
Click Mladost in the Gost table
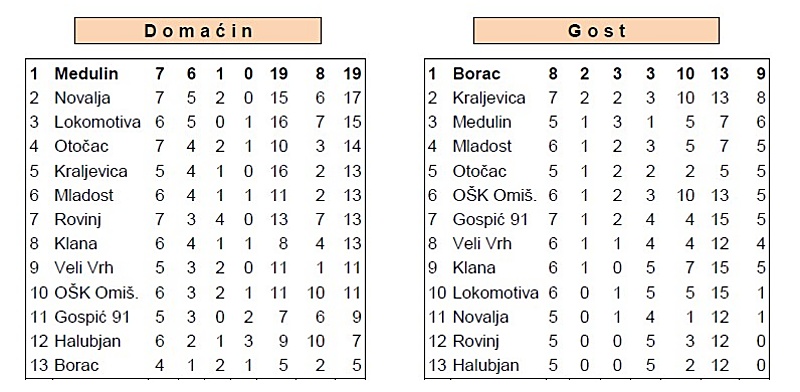(482, 147)
